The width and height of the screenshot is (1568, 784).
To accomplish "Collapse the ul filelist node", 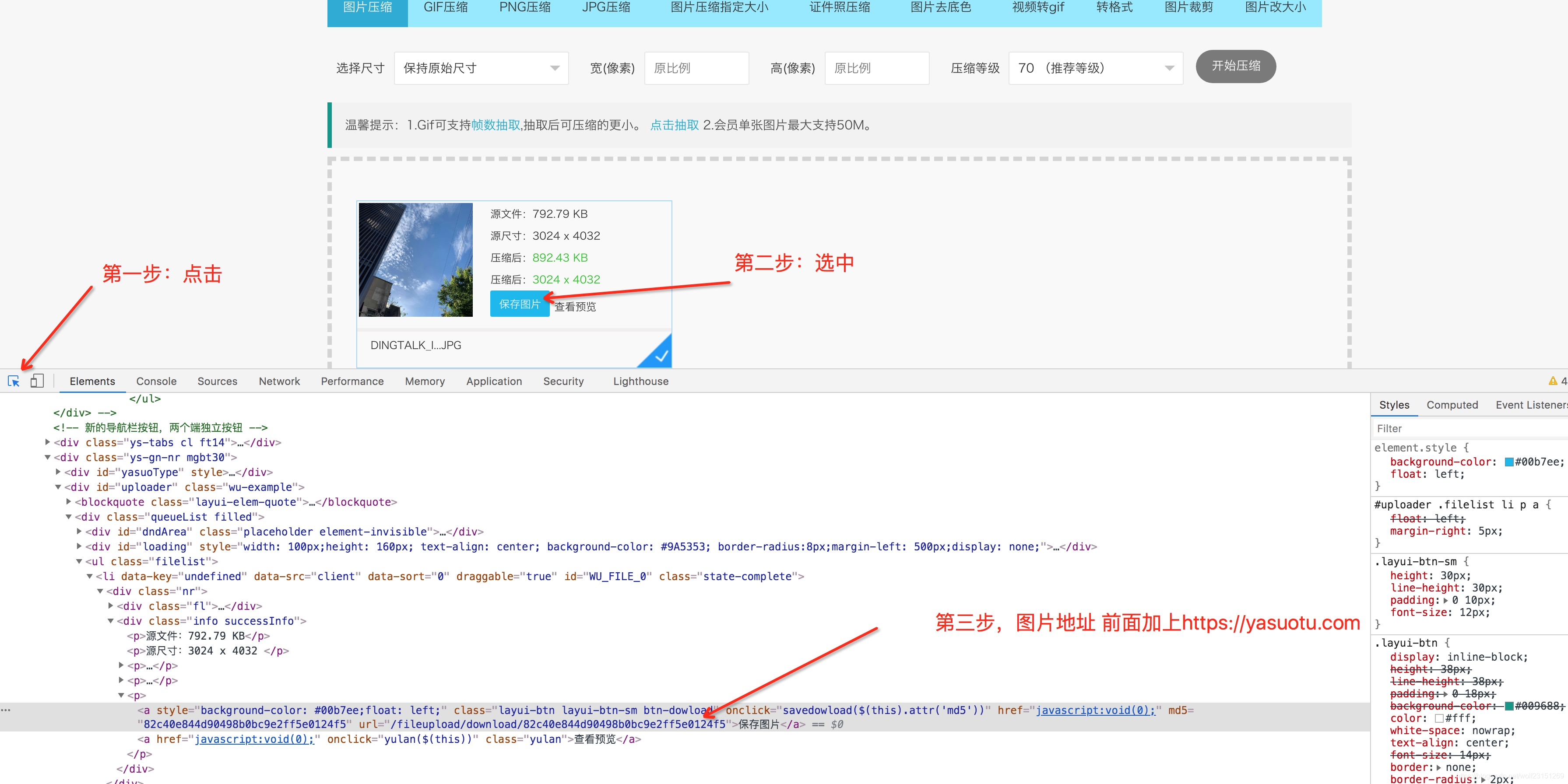I will click(79, 561).
